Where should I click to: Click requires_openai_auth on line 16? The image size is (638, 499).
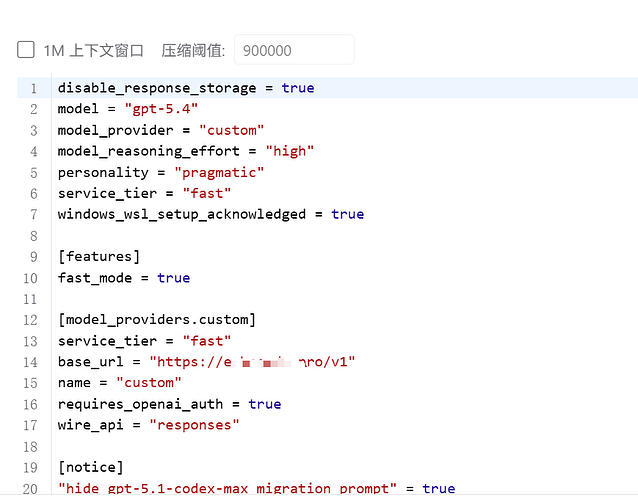[140, 404]
